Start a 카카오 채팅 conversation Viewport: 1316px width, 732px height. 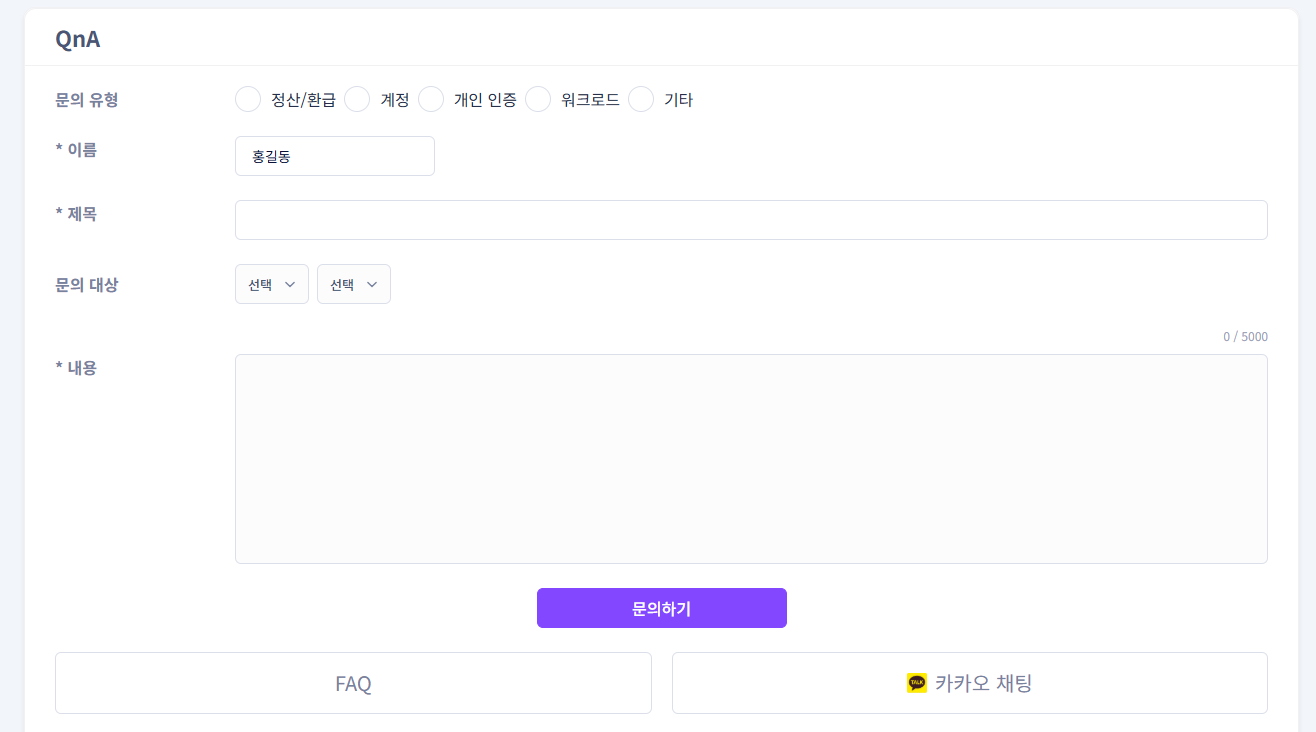(x=969, y=682)
